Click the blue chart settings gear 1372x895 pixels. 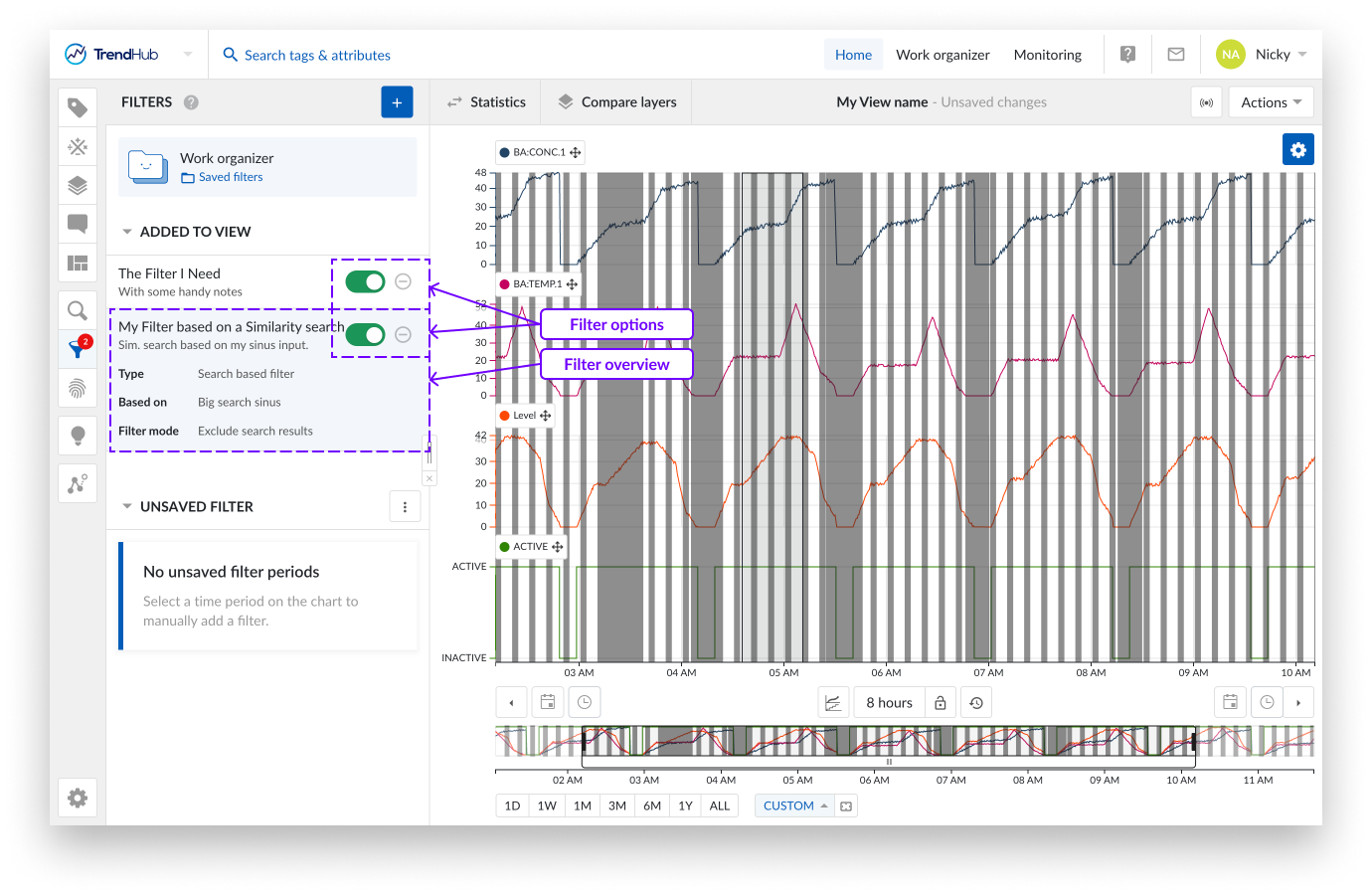click(x=1297, y=150)
